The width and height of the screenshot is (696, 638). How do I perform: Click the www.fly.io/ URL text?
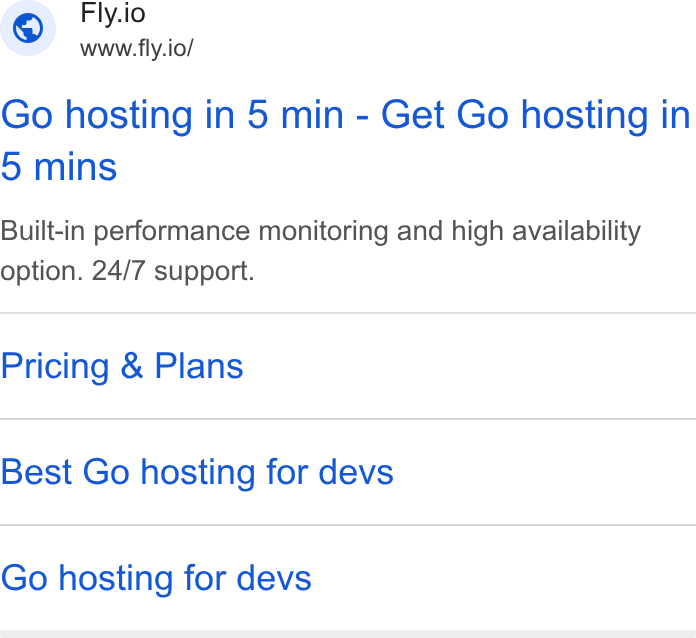(x=137, y=48)
